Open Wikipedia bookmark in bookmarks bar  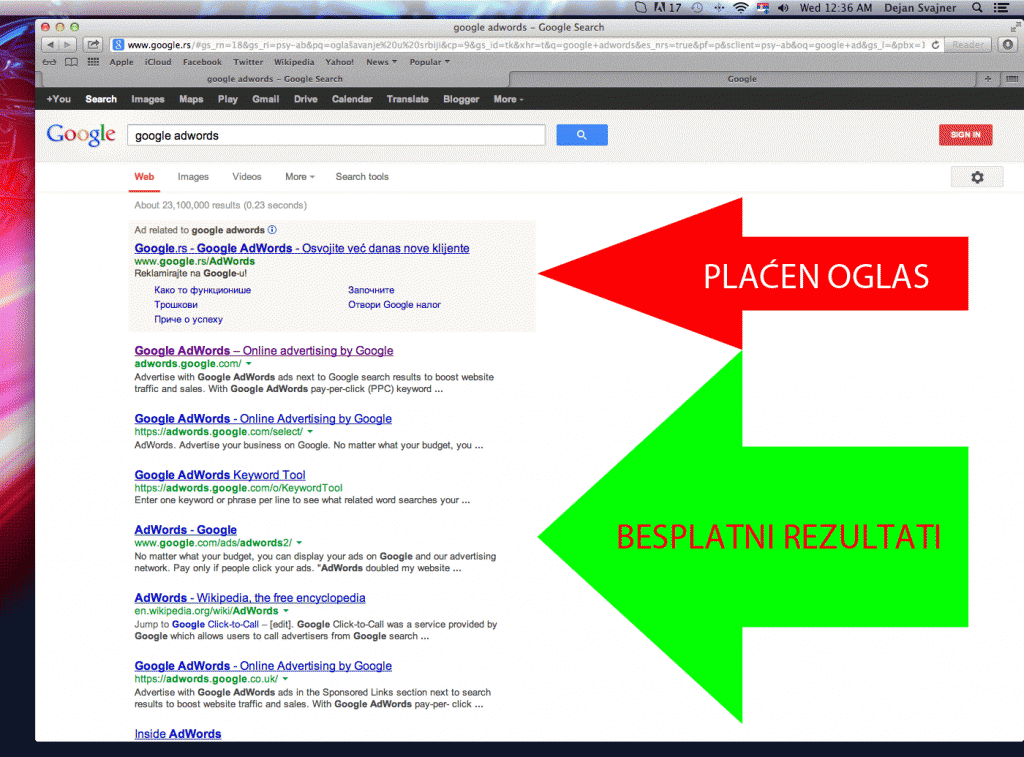click(x=294, y=62)
